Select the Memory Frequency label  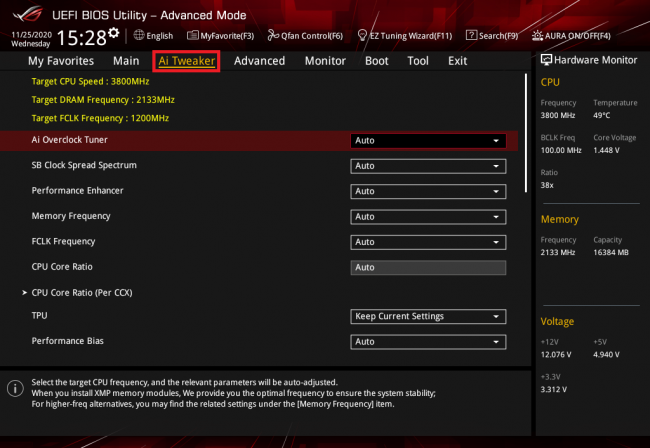pos(71,216)
